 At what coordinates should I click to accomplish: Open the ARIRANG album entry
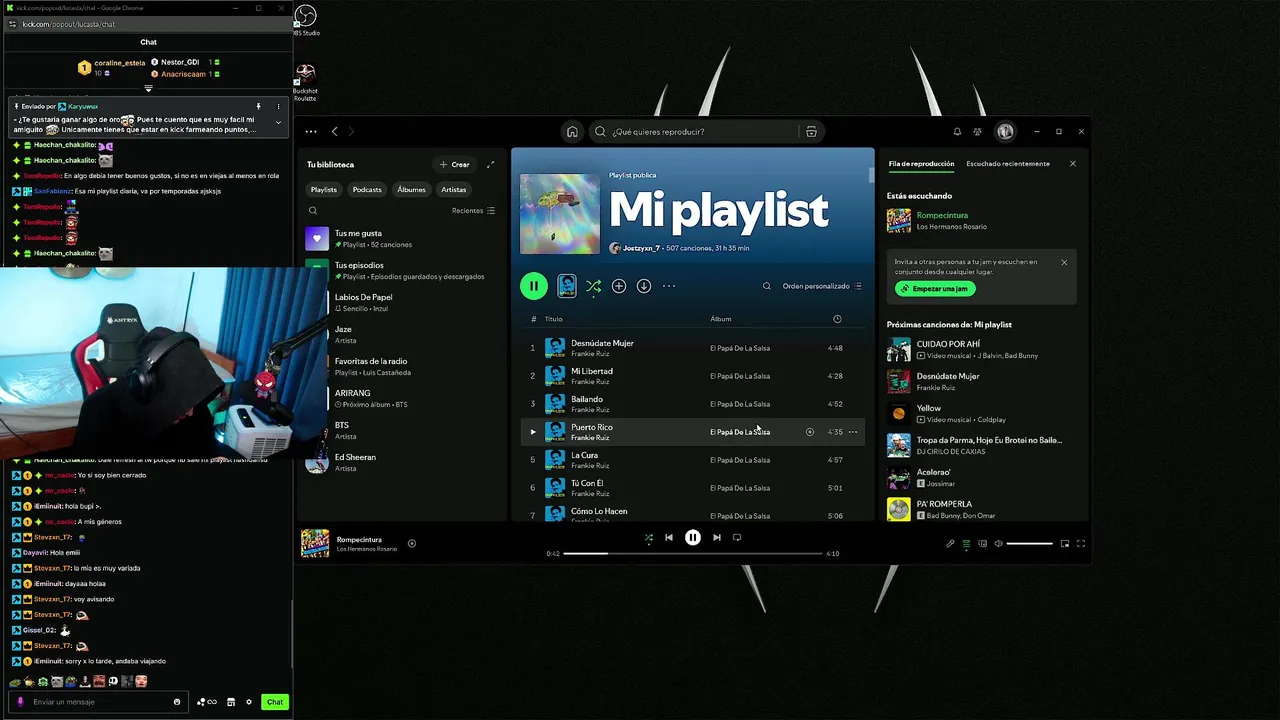[400, 398]
